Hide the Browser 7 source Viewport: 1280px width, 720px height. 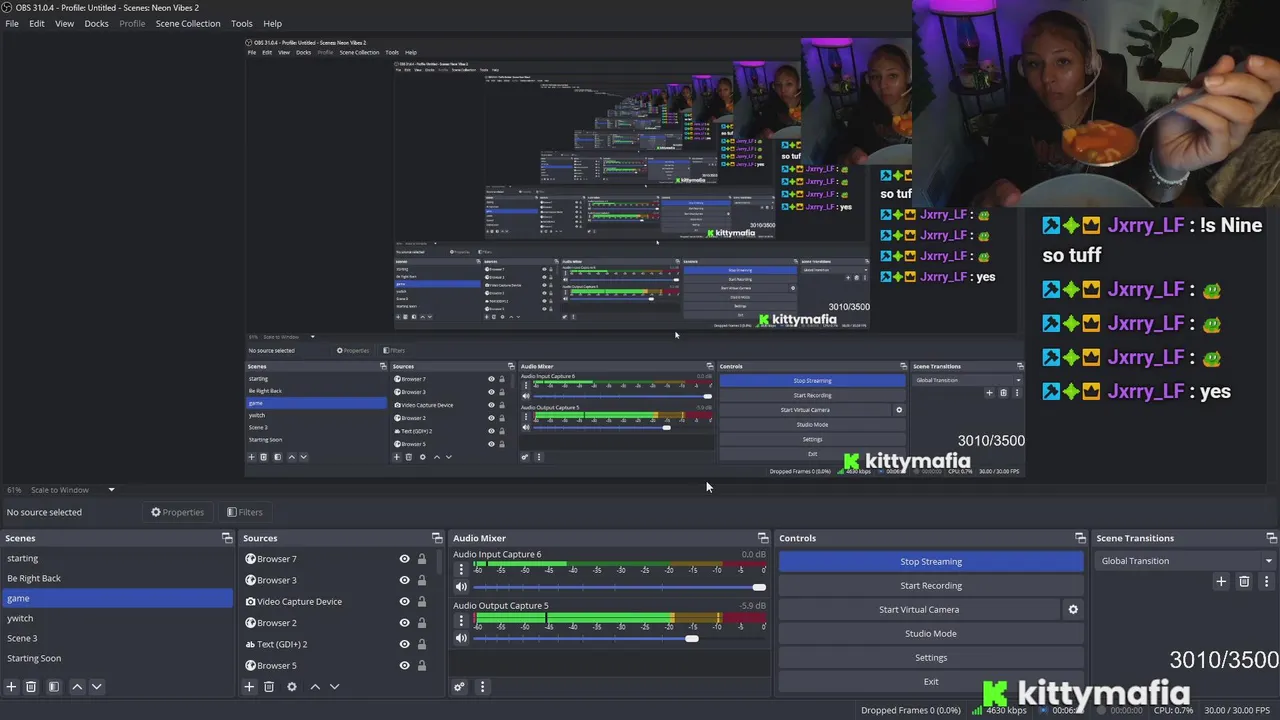click(404, 559)
